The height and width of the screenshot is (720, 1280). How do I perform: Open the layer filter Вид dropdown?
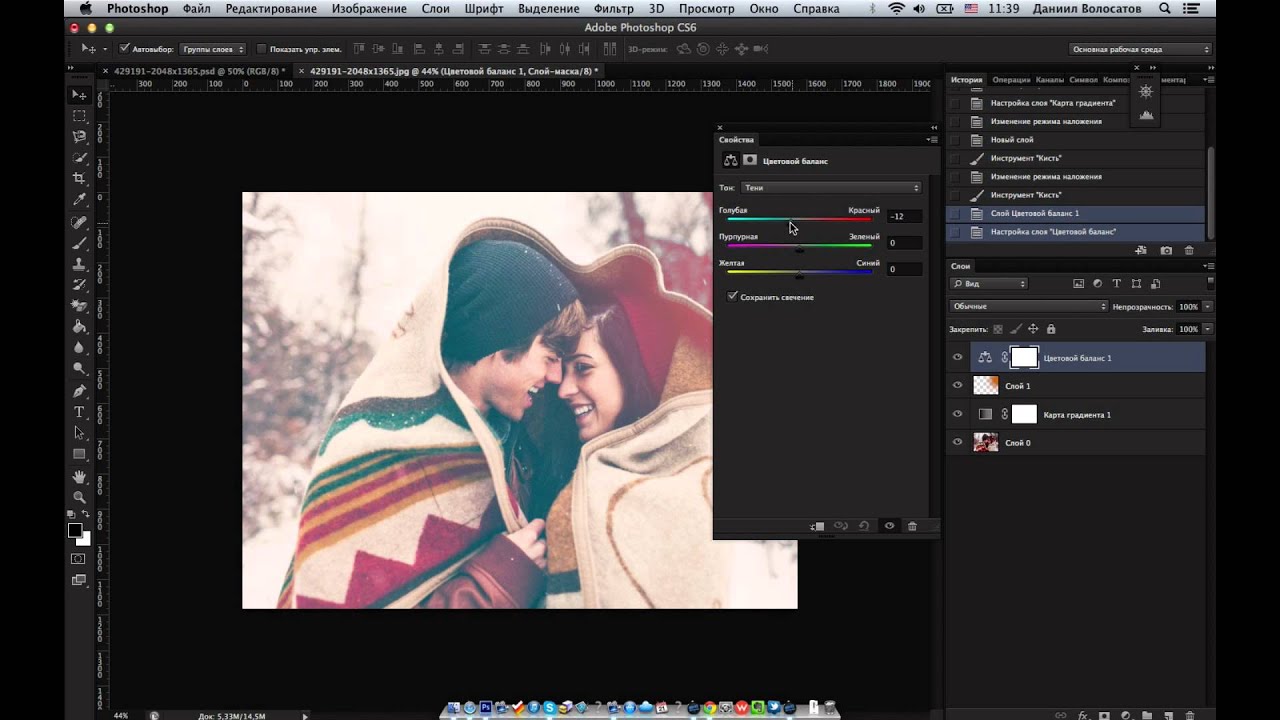point(989,284)
